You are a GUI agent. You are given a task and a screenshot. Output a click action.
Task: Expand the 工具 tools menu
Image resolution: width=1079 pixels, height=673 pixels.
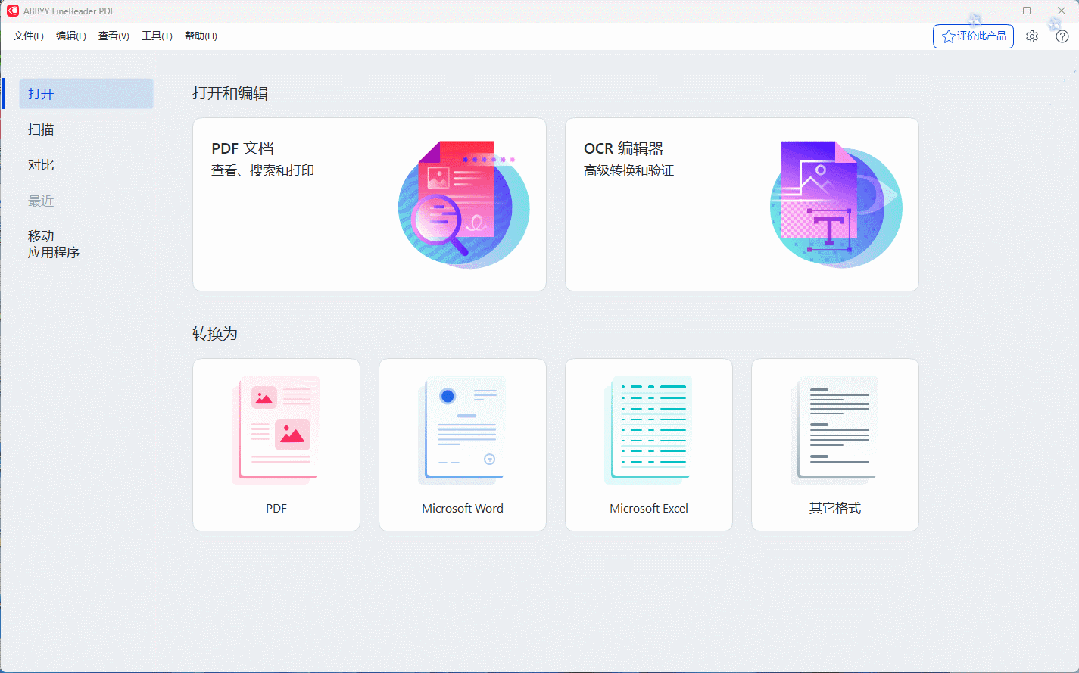[156, 35]
